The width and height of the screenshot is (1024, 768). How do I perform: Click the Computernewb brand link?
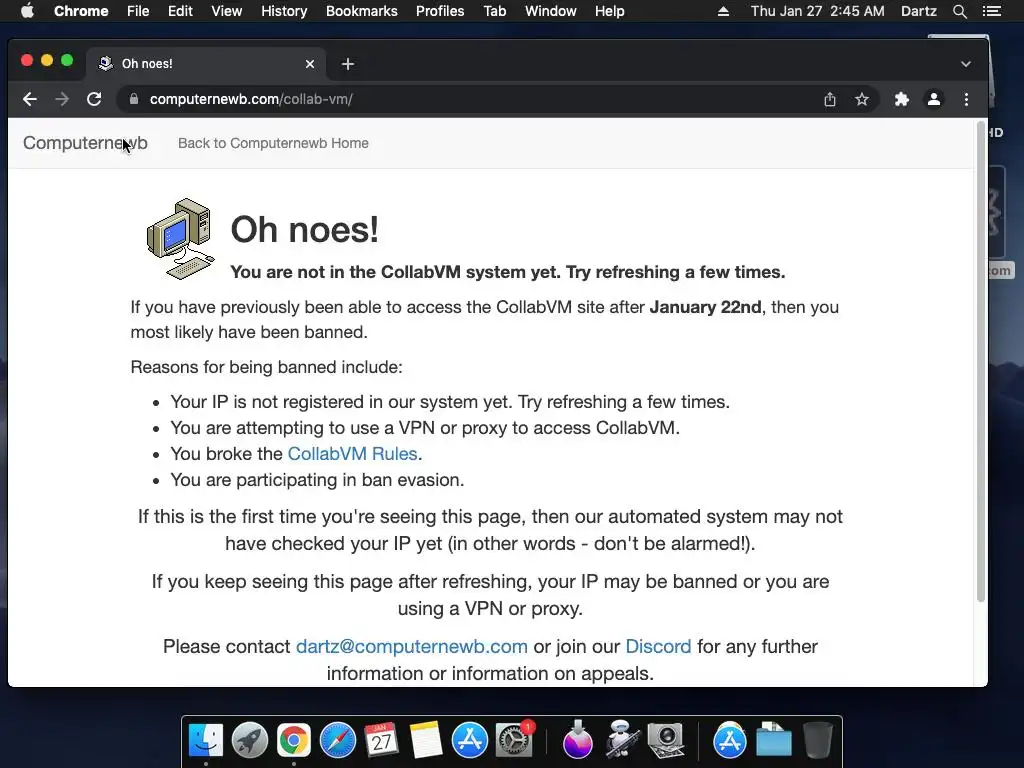(x=85, y=143)
